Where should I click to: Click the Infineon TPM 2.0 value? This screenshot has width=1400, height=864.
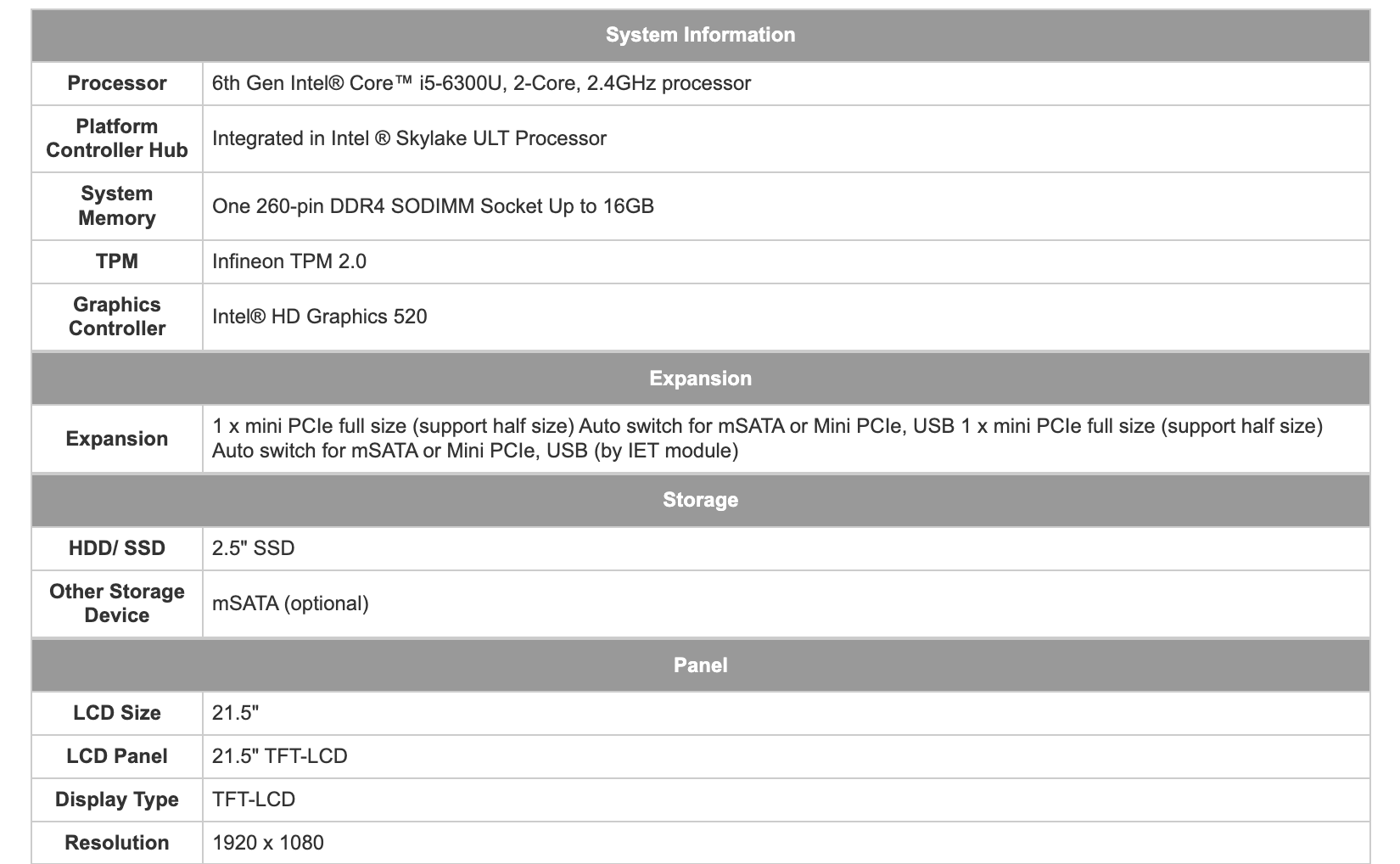tap(289, 261)
